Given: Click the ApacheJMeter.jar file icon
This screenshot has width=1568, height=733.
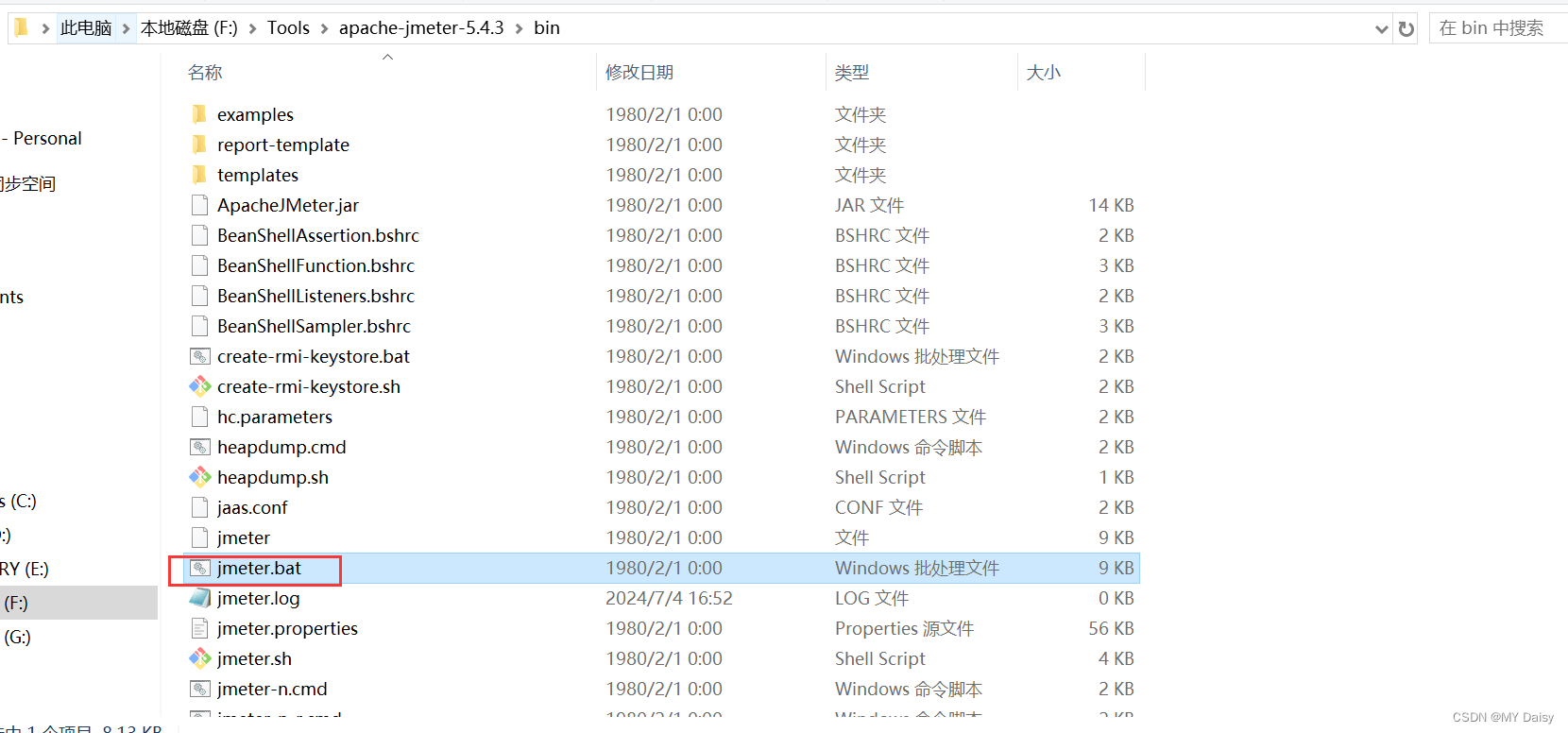Looking at the screenshot, I should tap(199, 205).
